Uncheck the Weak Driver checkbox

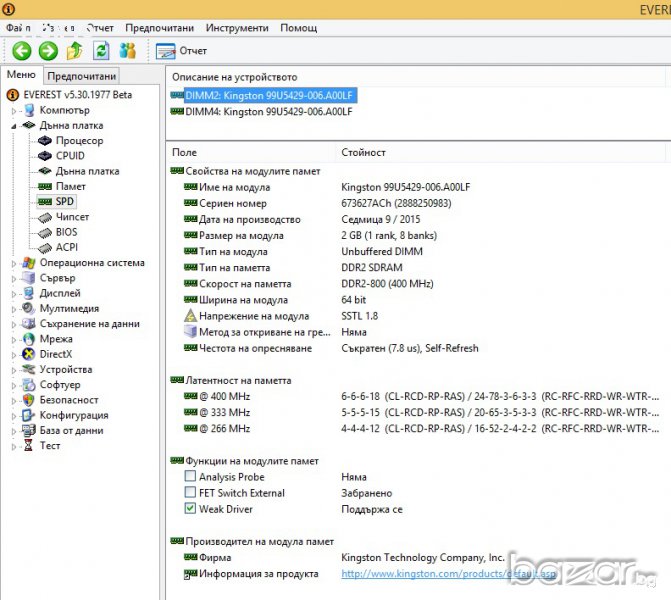tap(190, 509)
